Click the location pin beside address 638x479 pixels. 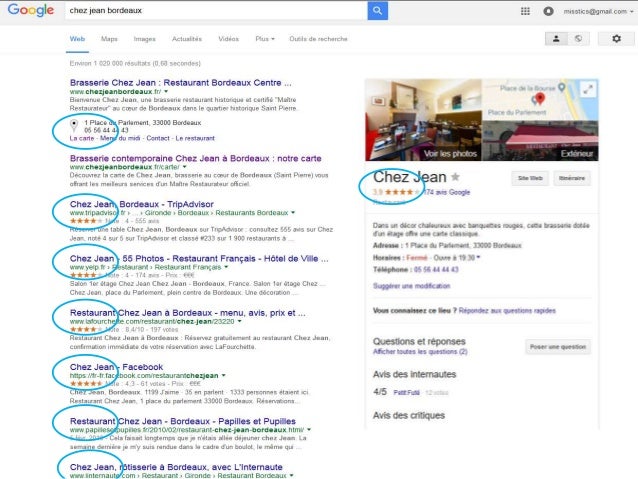(x=74, y=125)
